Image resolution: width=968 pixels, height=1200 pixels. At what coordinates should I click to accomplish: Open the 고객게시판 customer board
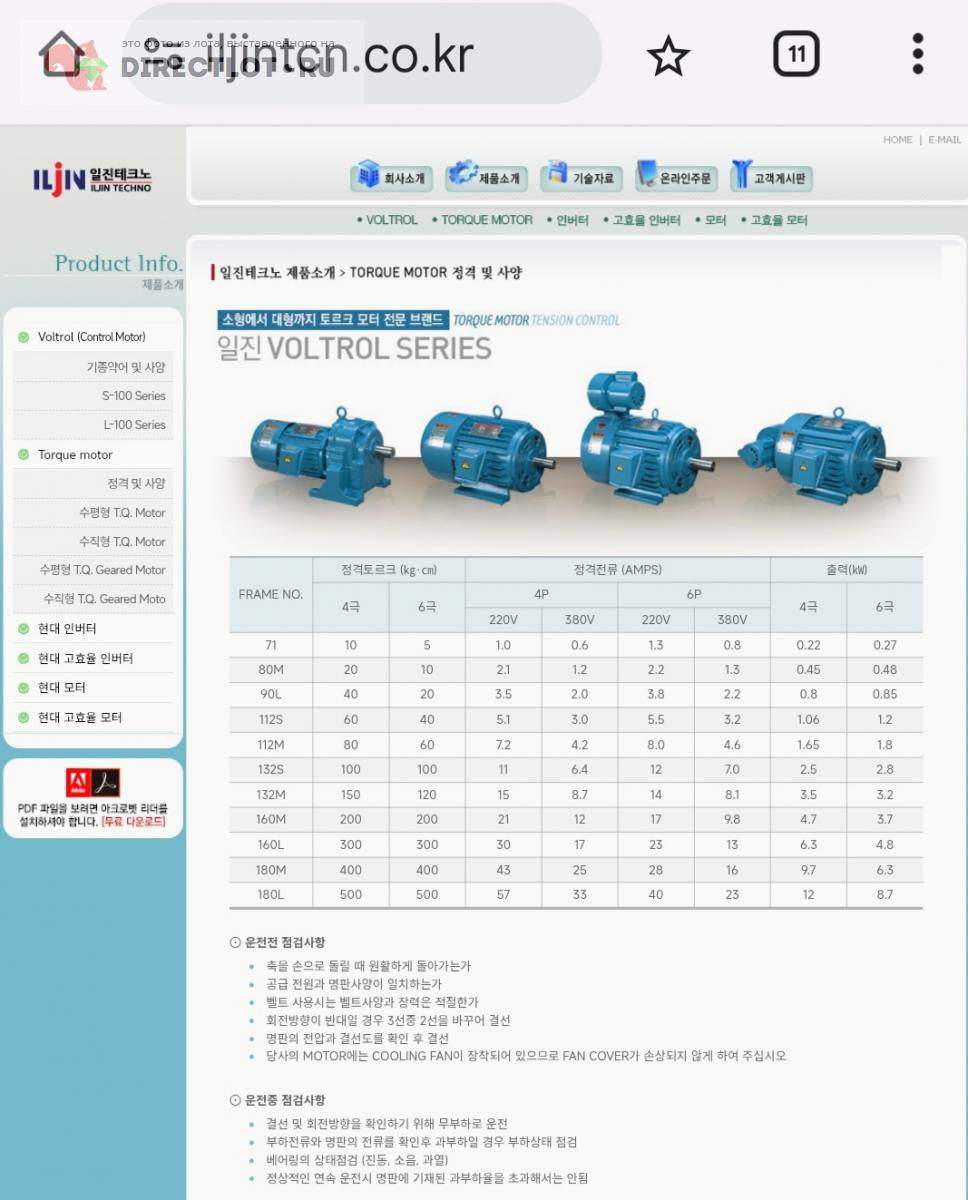click(771, 178)
